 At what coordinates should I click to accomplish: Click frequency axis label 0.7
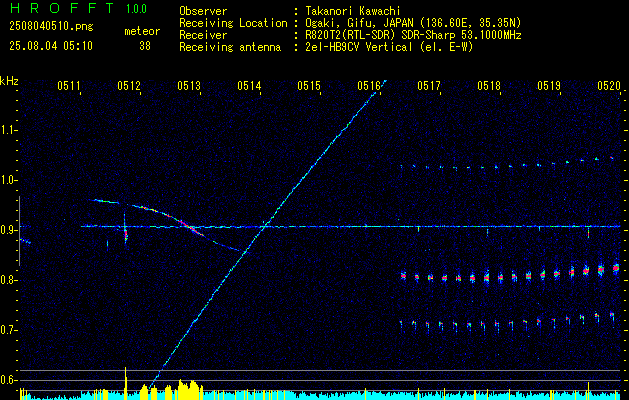[x=9, y=330]
